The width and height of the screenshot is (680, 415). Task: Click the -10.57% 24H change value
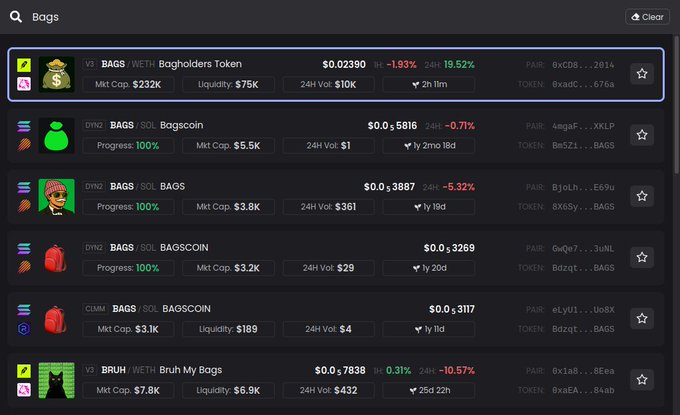pyautogui.click(x=457, y=370)
